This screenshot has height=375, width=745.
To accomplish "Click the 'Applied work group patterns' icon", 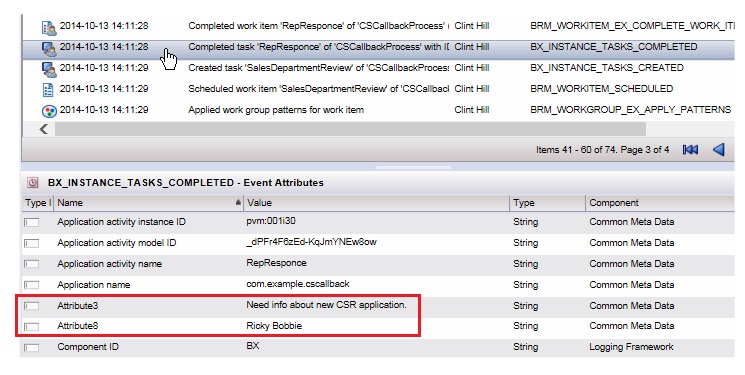I will [x=49, y=111].
